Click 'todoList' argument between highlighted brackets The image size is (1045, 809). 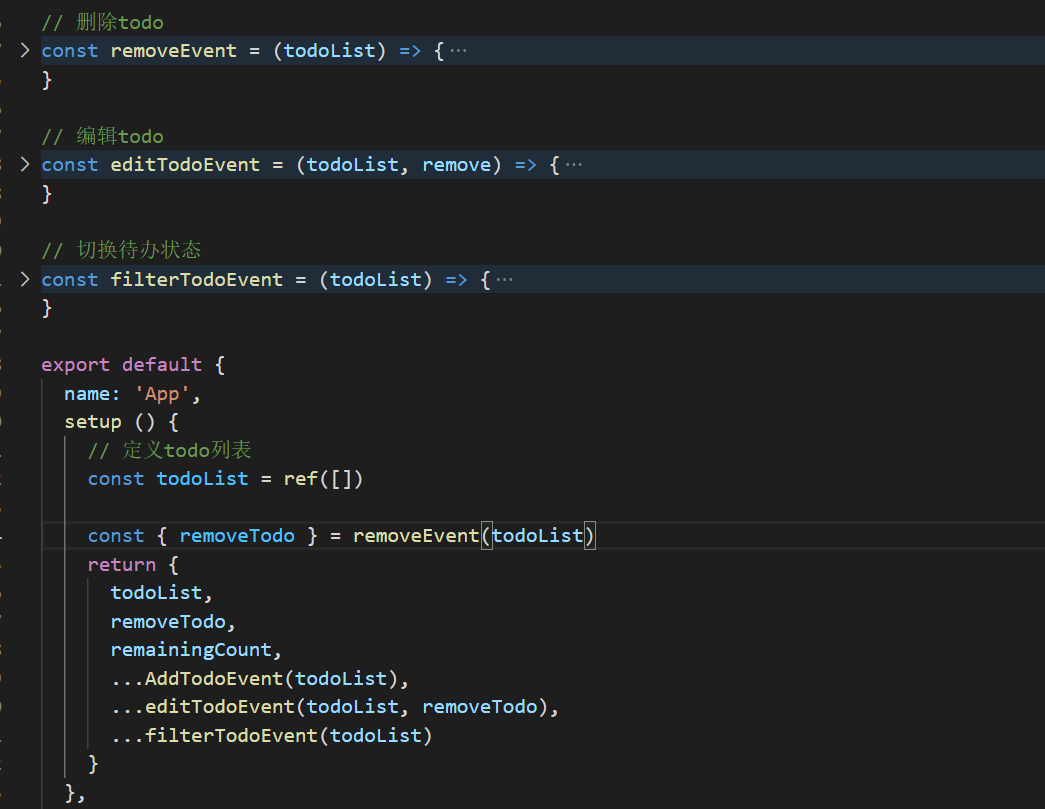(538, 536)
